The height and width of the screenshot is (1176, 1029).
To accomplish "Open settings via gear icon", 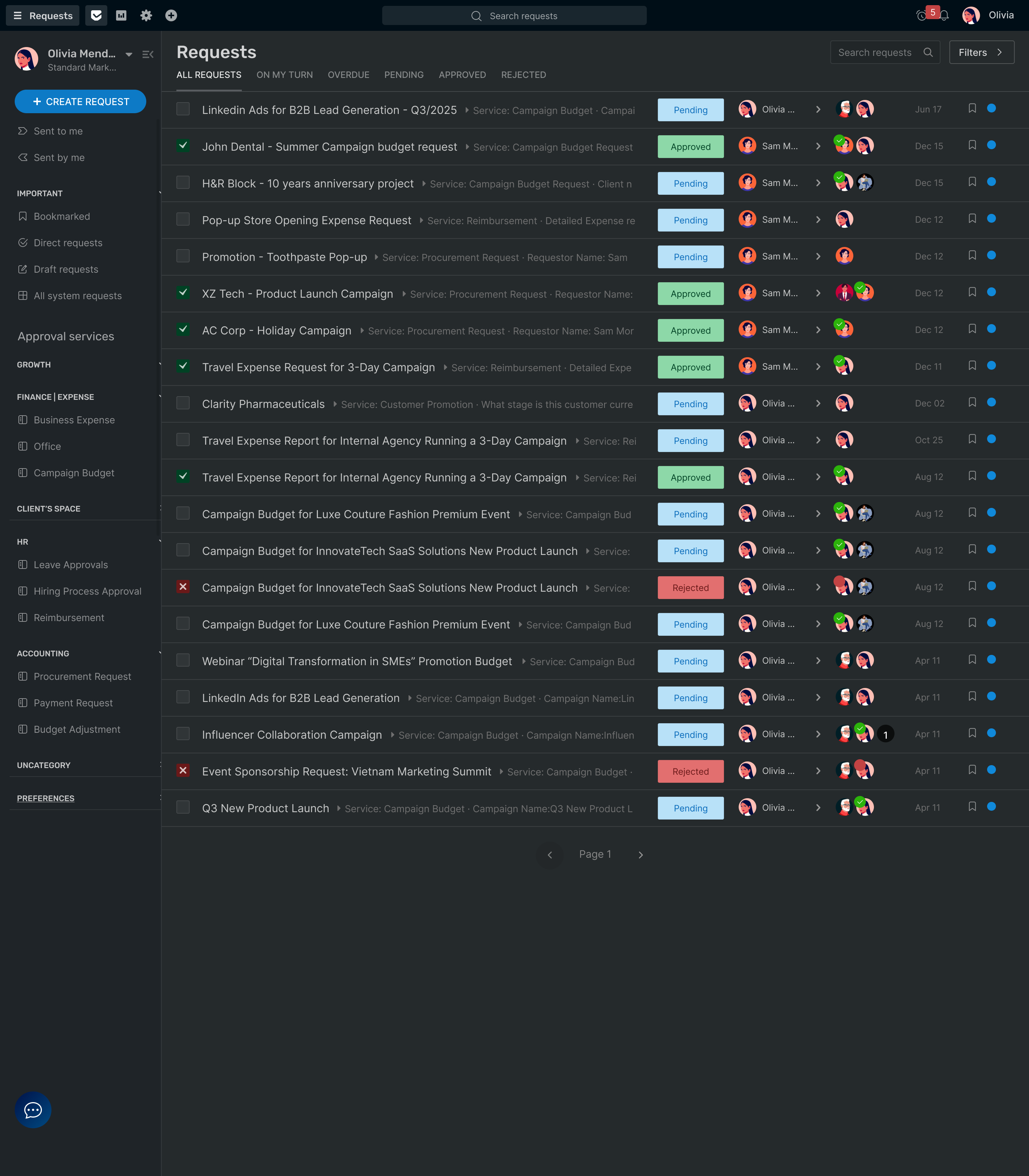I will [146, 15].
